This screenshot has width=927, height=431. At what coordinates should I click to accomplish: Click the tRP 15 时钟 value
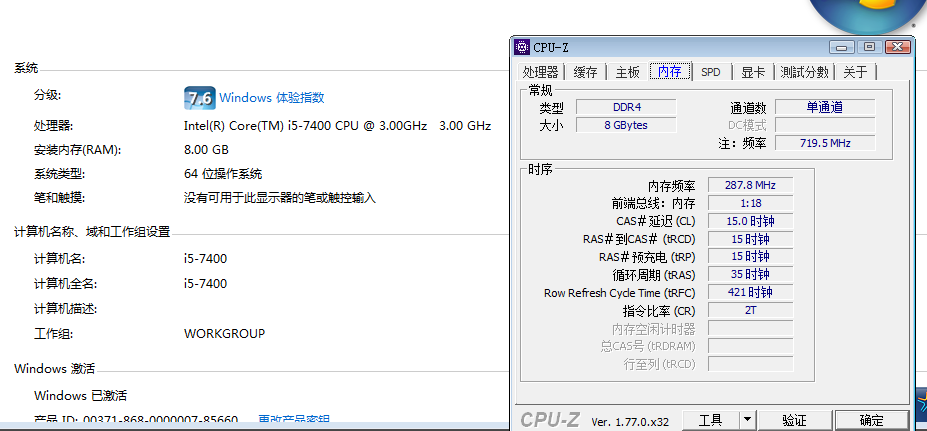point(750,257)
